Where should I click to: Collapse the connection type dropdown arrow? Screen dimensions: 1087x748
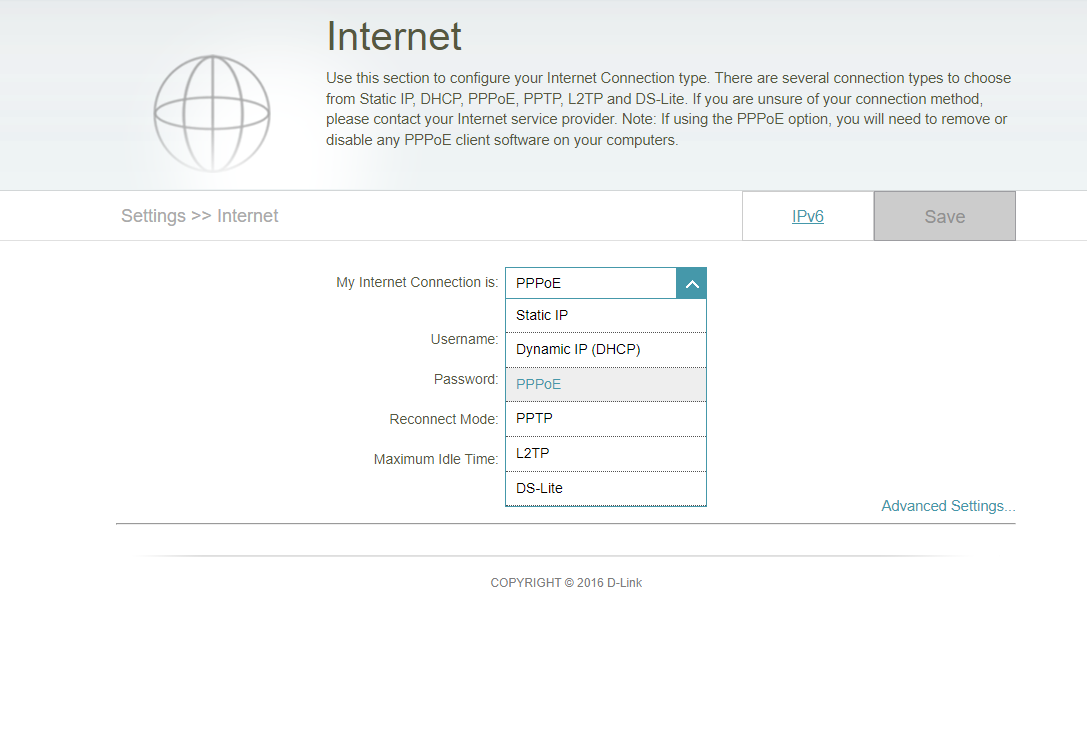click(691, 284)
